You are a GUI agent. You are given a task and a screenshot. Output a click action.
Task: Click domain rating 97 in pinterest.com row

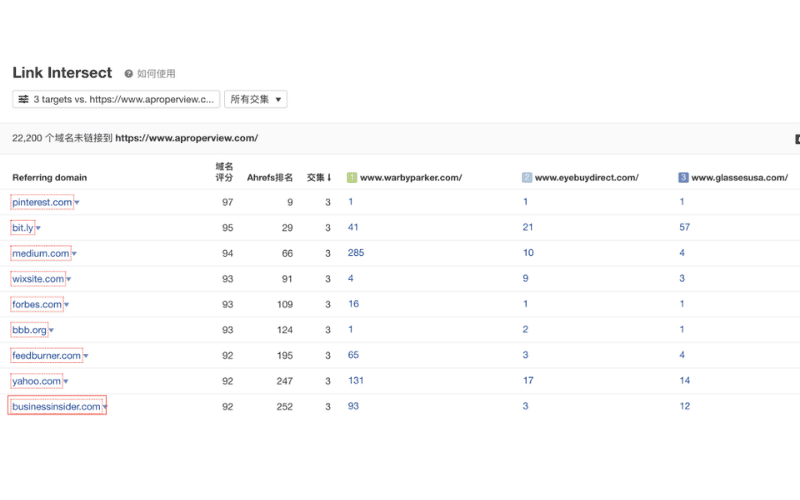(228, 203)
